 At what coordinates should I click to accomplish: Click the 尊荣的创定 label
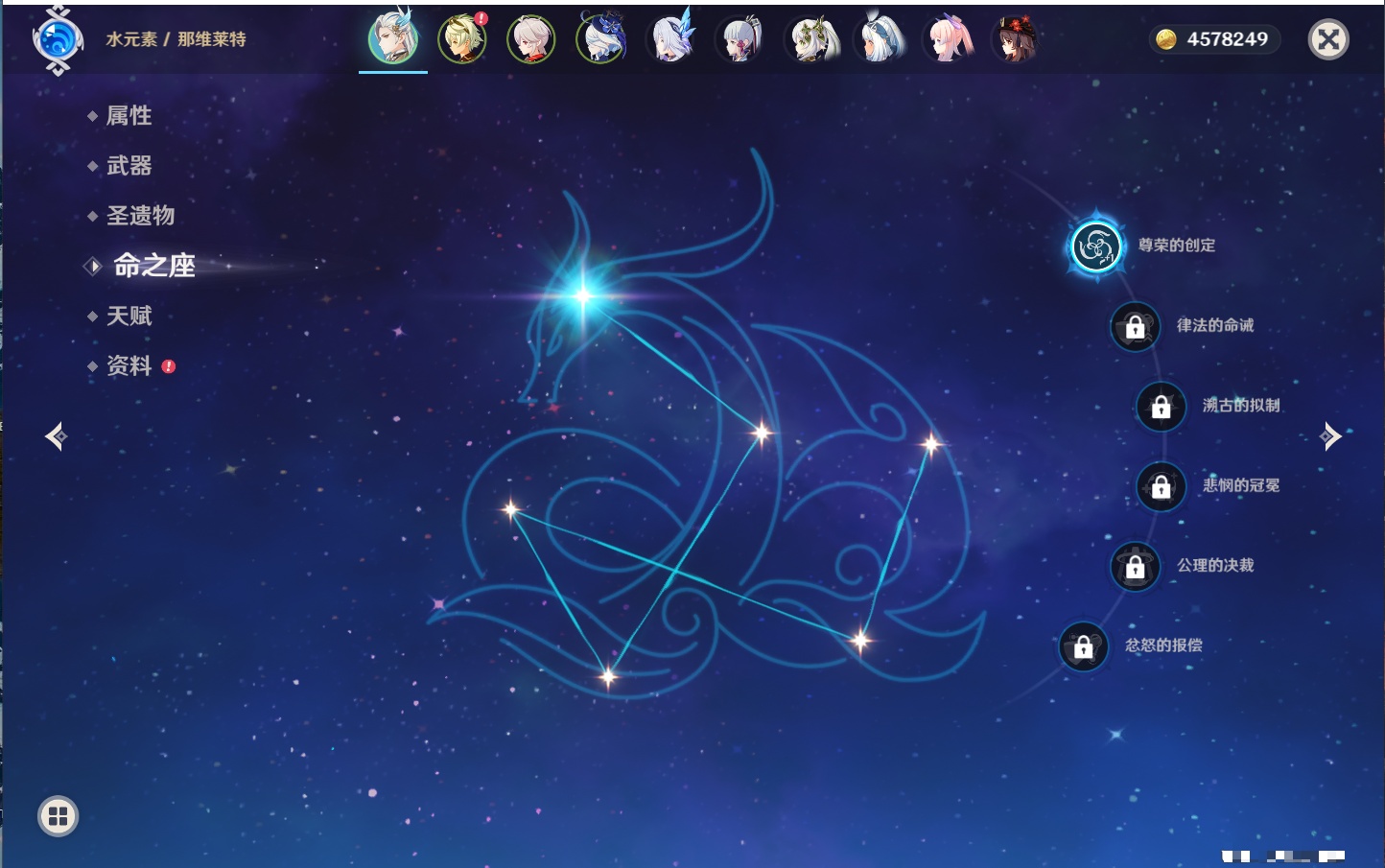point(1177,246)
